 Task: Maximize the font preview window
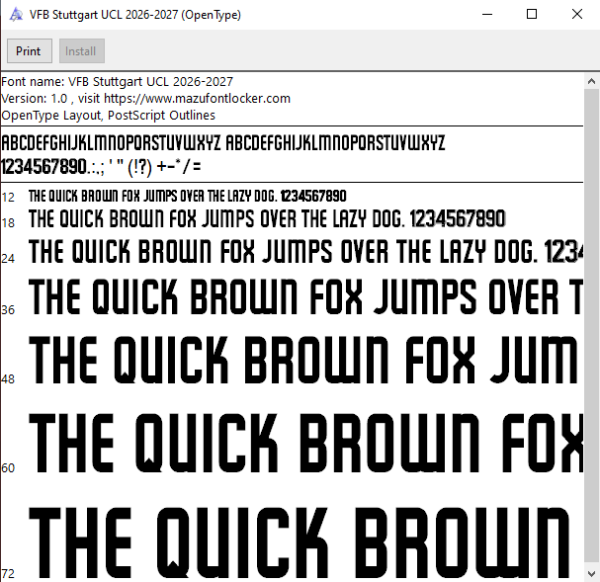pos(532,15)
